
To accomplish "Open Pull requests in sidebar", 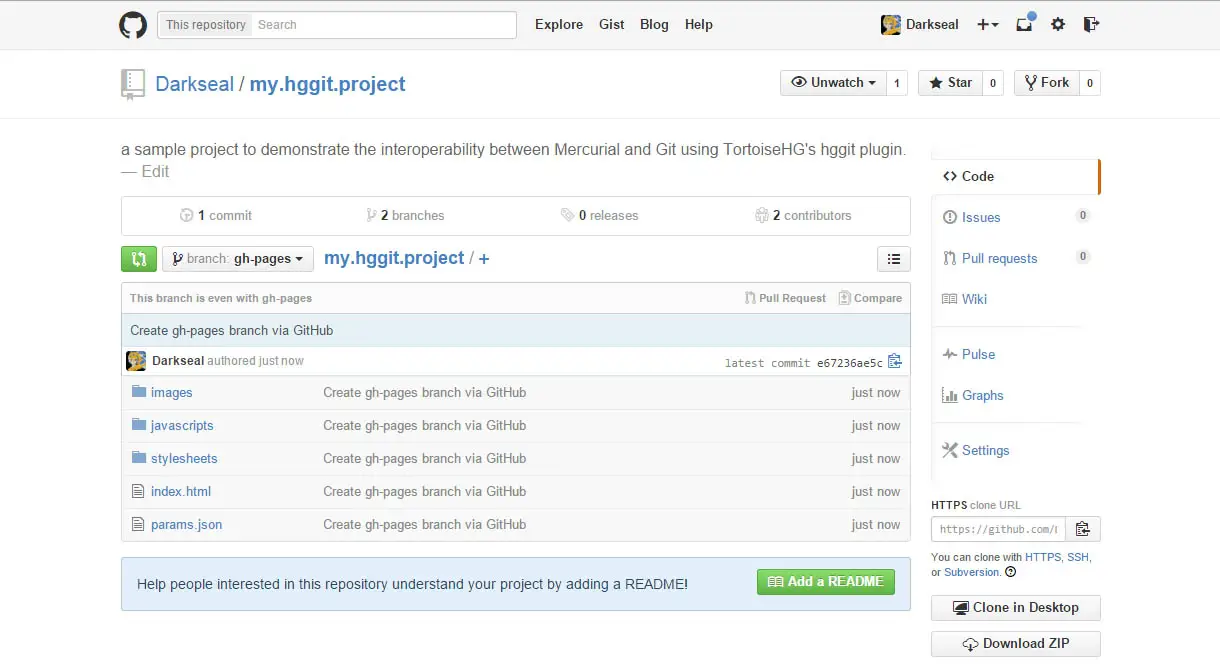I will coord(1000,258).
